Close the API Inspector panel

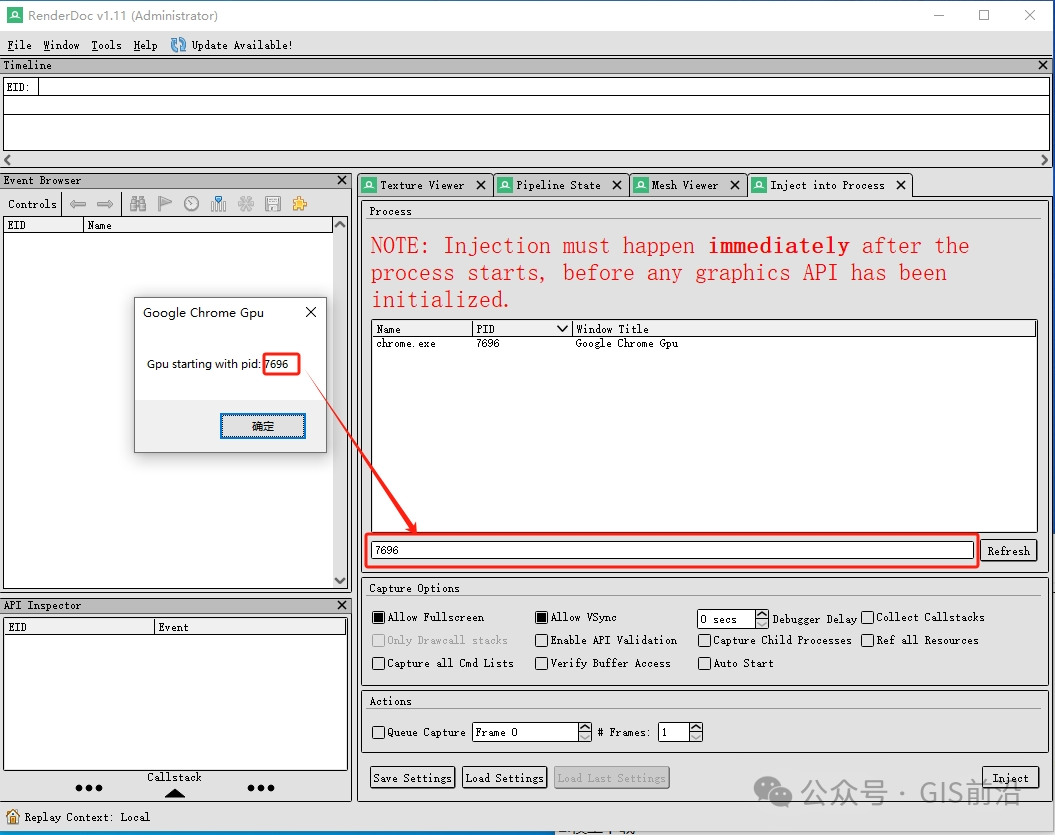[x=342, y=605]
